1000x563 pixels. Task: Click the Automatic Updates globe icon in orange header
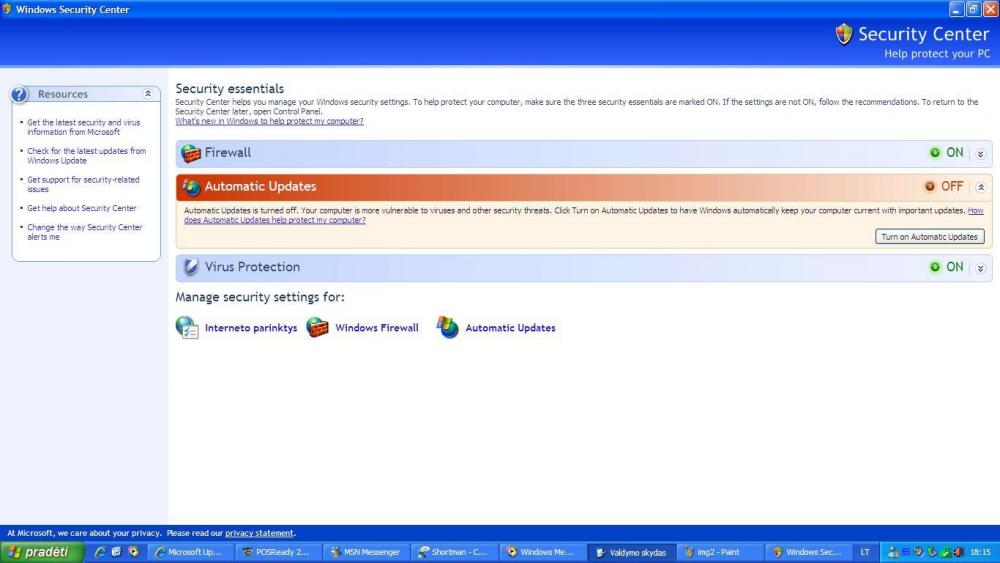[191, 187]
